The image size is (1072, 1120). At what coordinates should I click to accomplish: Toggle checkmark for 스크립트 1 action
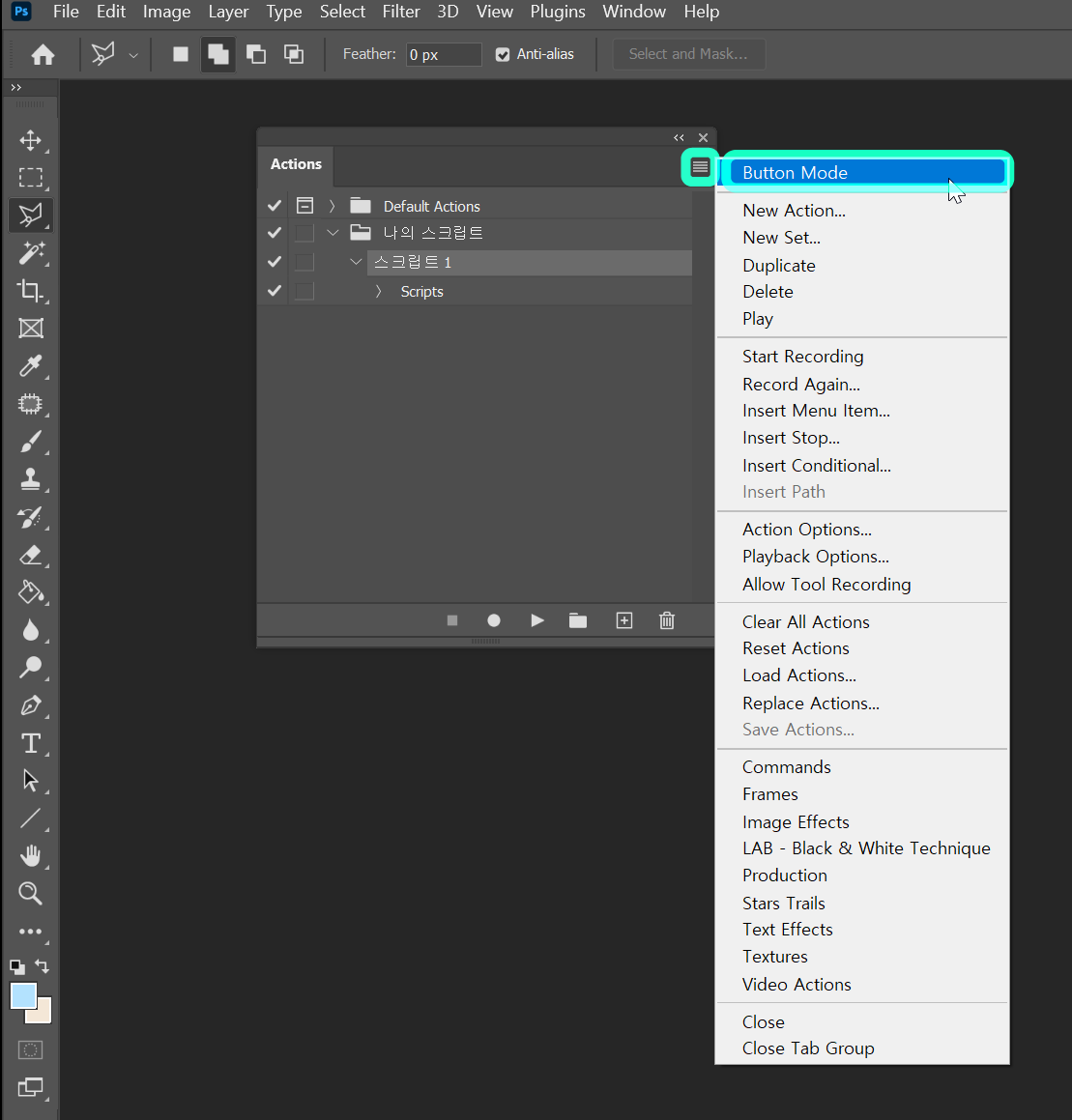tap(274, 262)
